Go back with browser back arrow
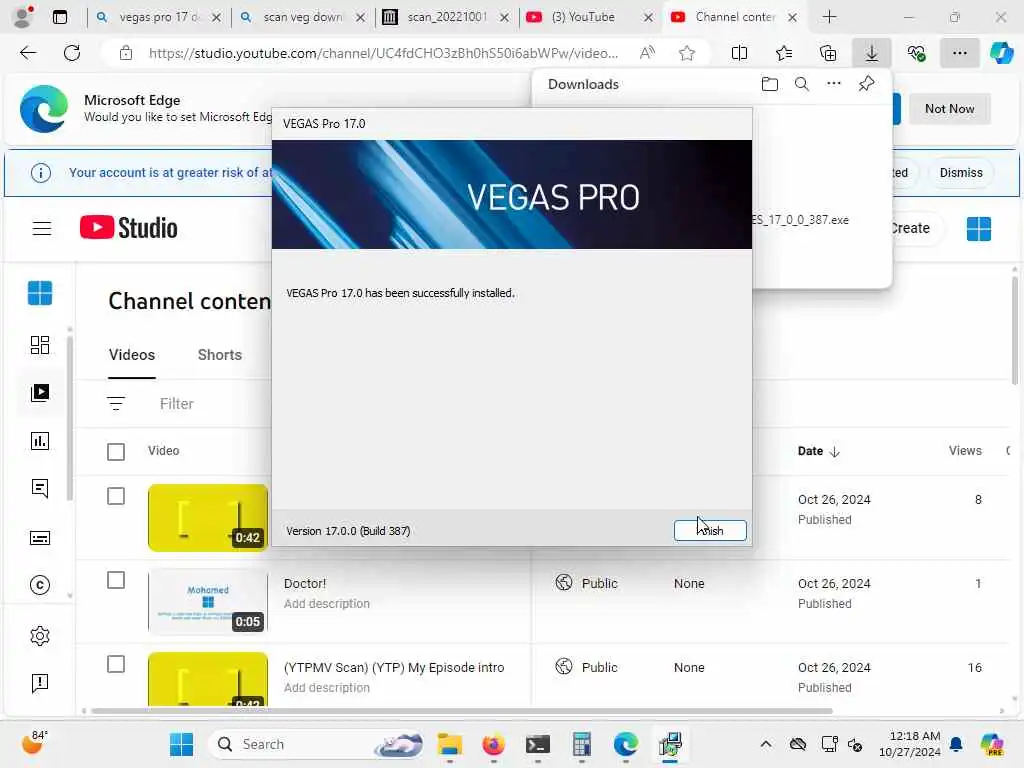The image size is (1024, 768). pyautogui.click(x=28, y=53)
